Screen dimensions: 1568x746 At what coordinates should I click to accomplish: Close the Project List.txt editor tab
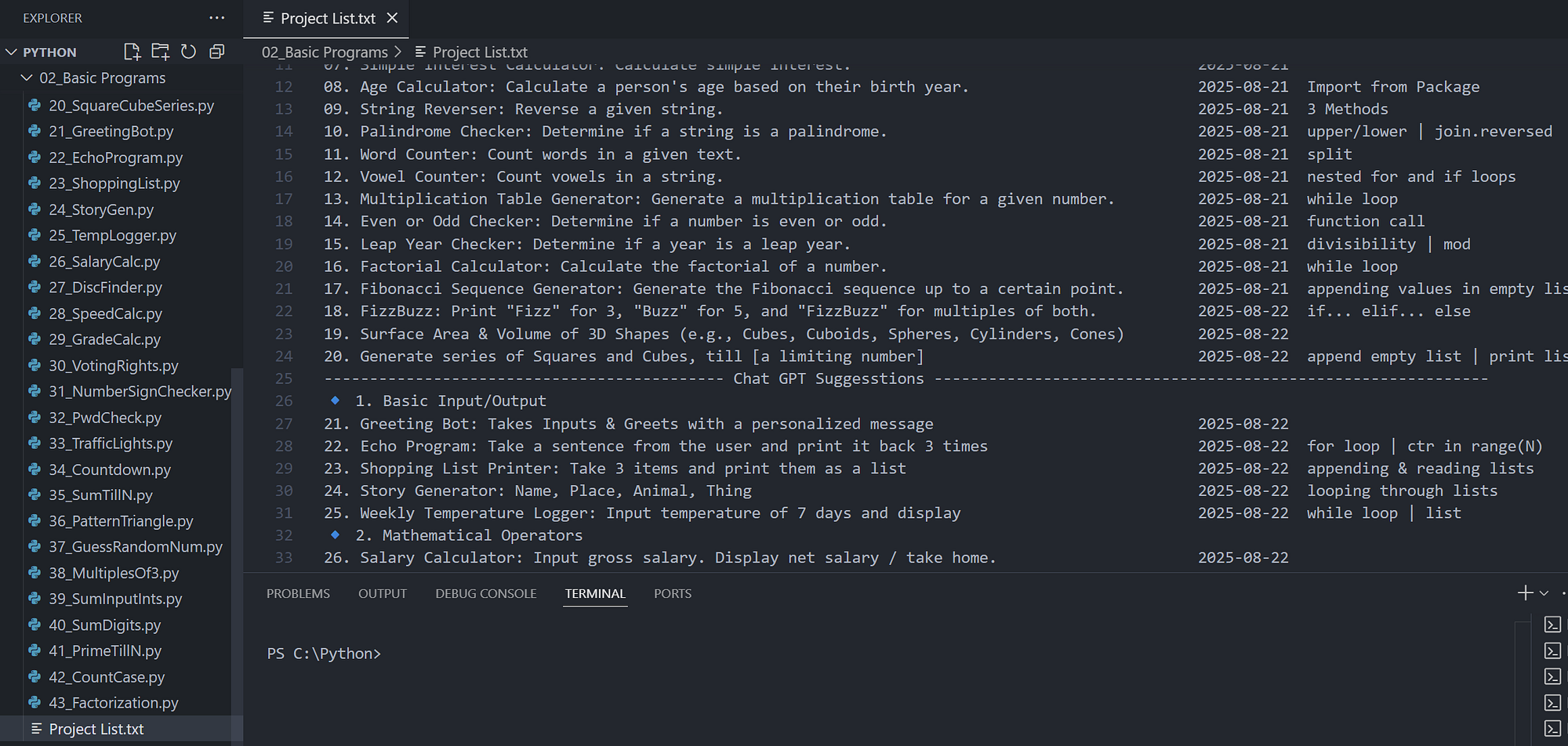(392, 17)
